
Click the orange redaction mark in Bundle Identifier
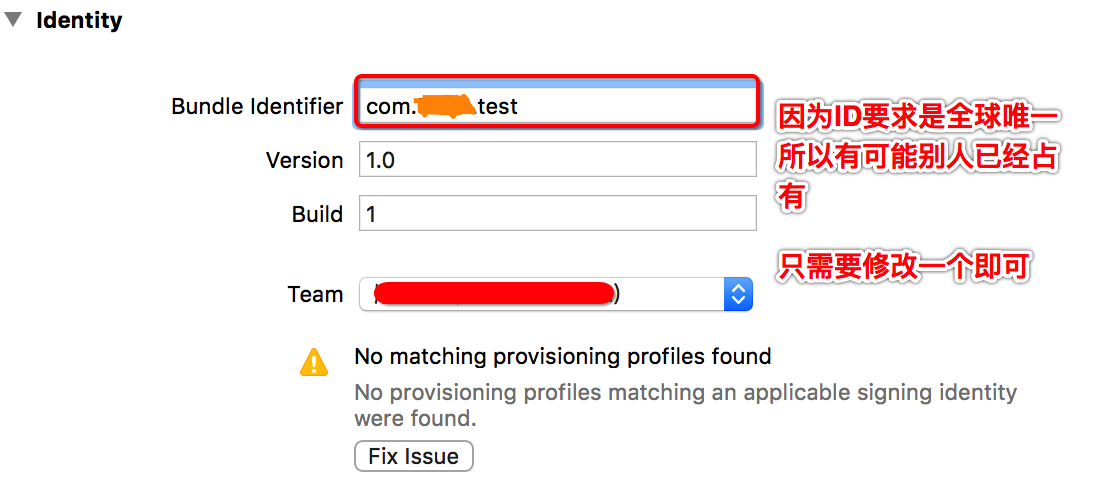(x=445, y=107)
